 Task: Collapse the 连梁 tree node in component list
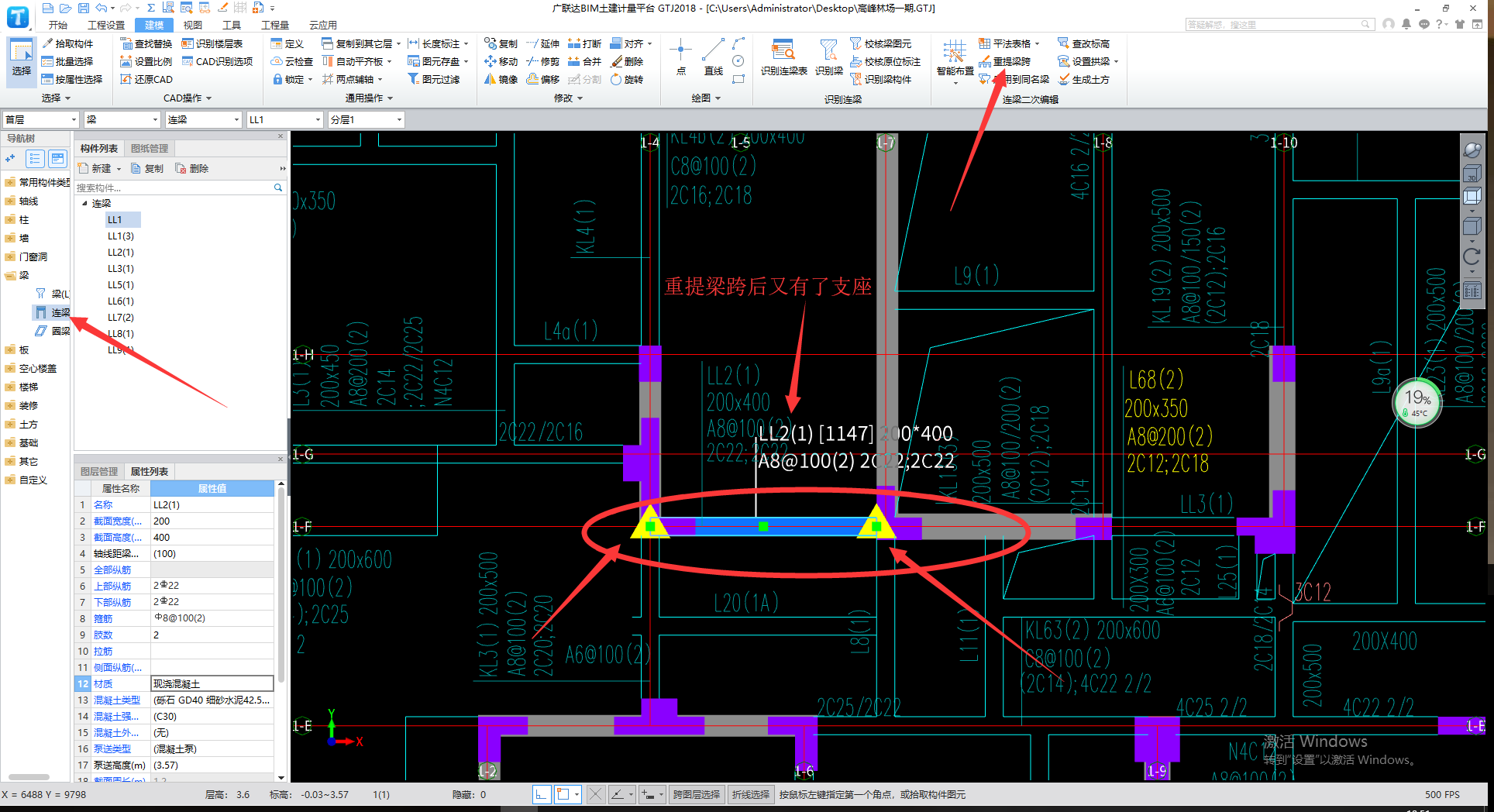pos(84,203)
